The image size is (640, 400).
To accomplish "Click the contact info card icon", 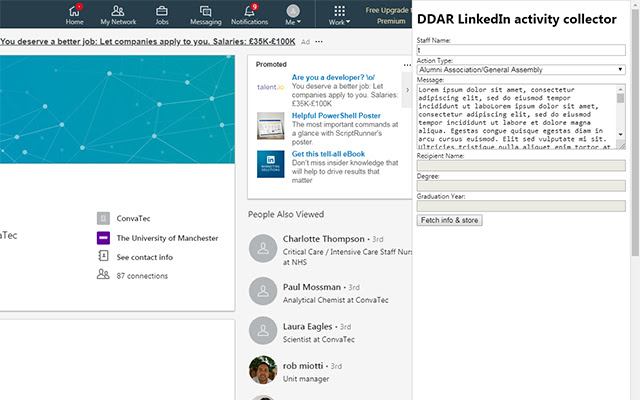I will pos(103,256).
